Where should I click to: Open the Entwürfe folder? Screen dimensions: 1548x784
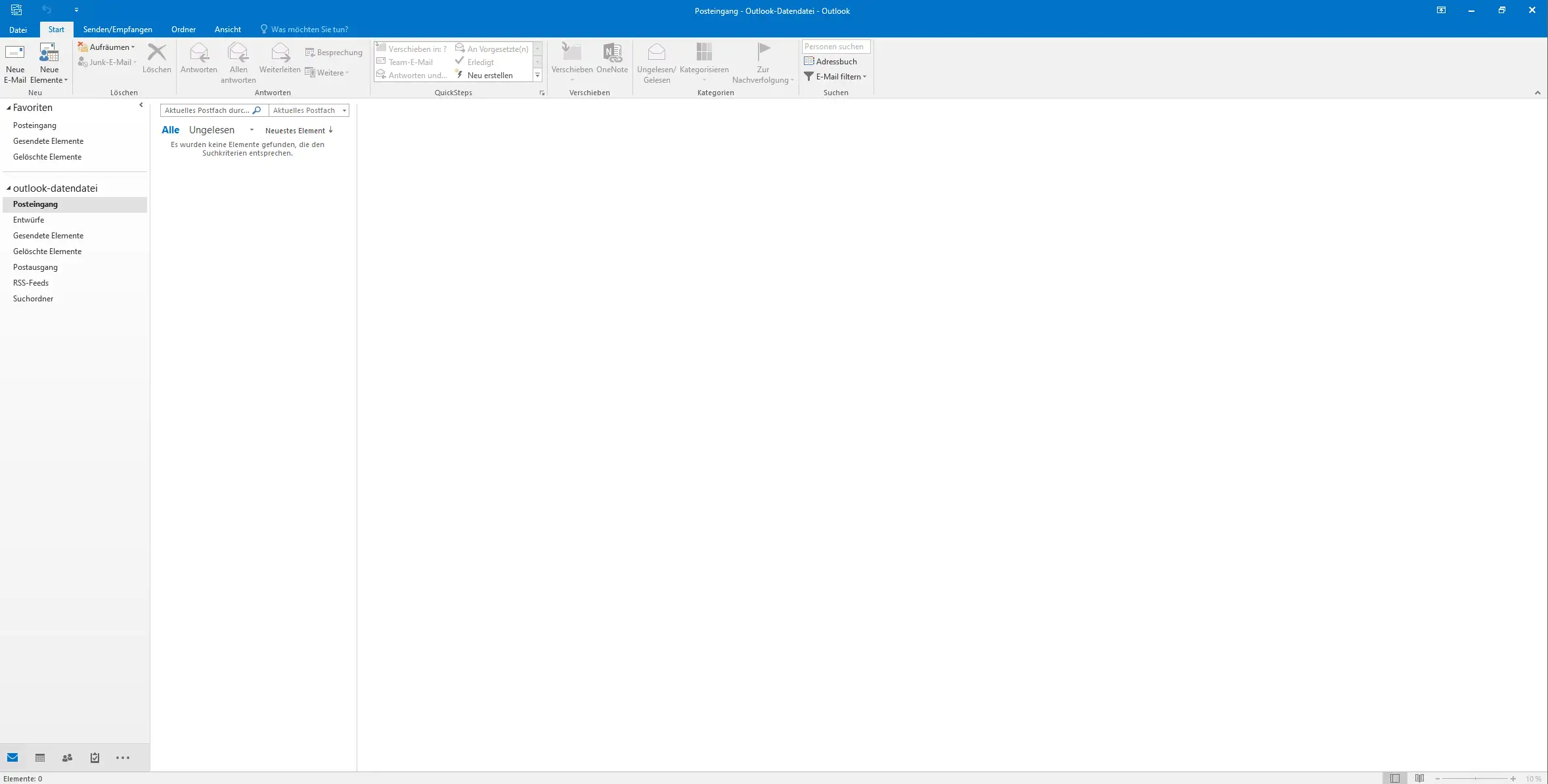click(x=29, y=220)
